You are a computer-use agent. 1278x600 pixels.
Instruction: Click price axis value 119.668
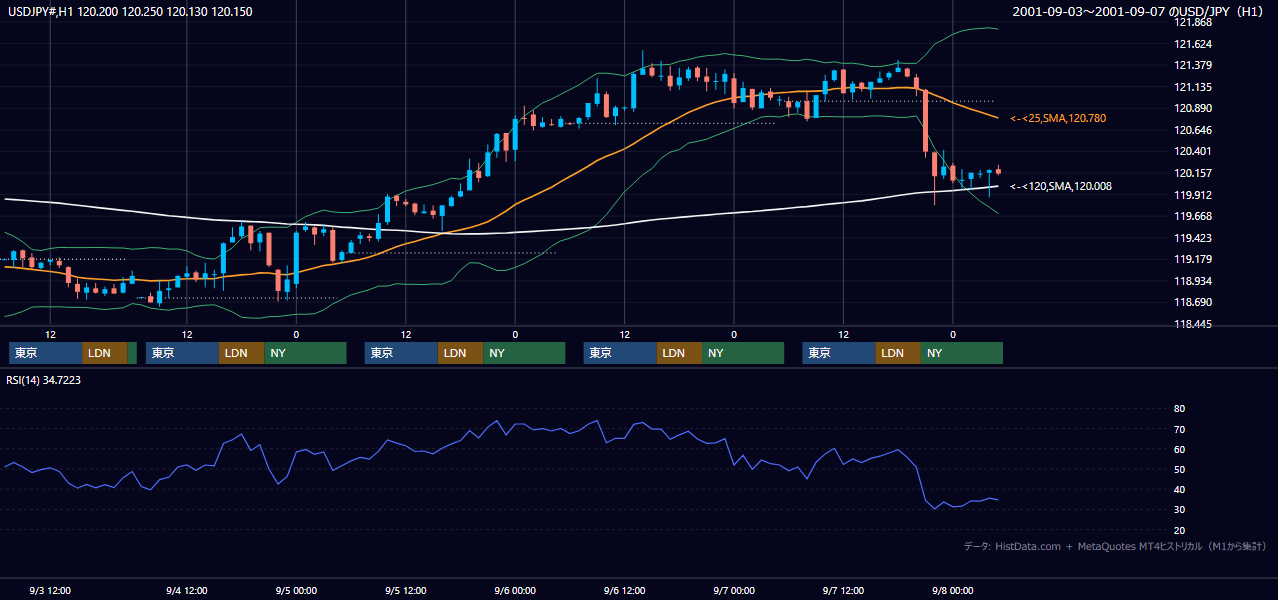(1192, 216)
